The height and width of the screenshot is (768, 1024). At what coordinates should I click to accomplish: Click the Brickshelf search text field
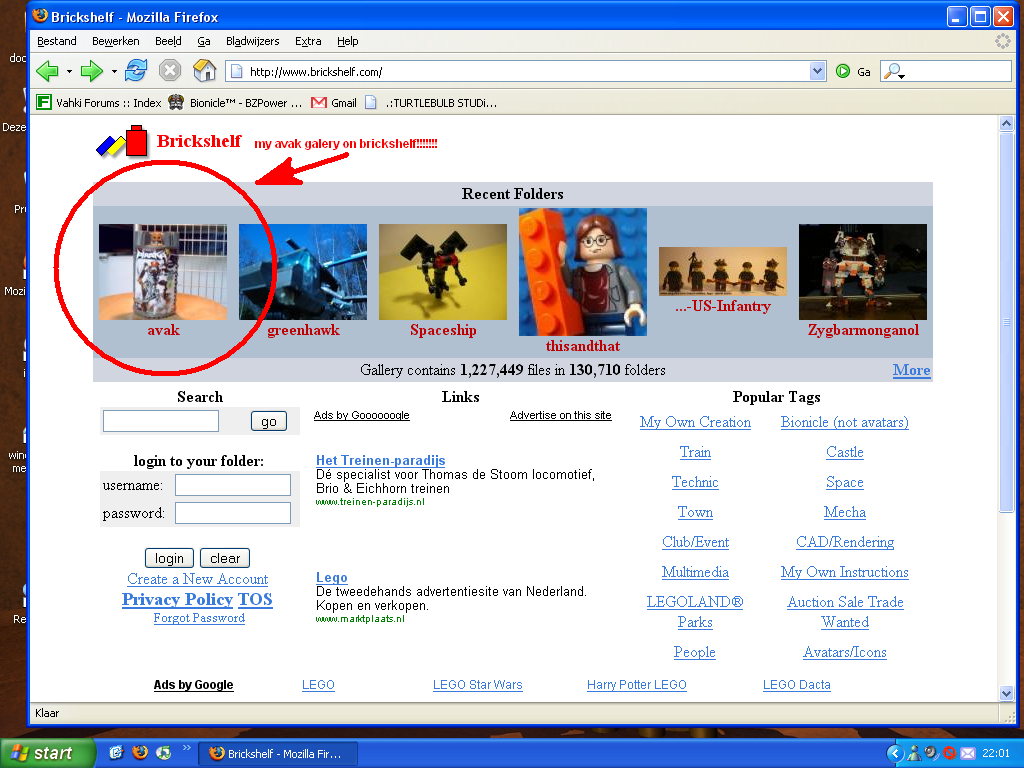161,421
